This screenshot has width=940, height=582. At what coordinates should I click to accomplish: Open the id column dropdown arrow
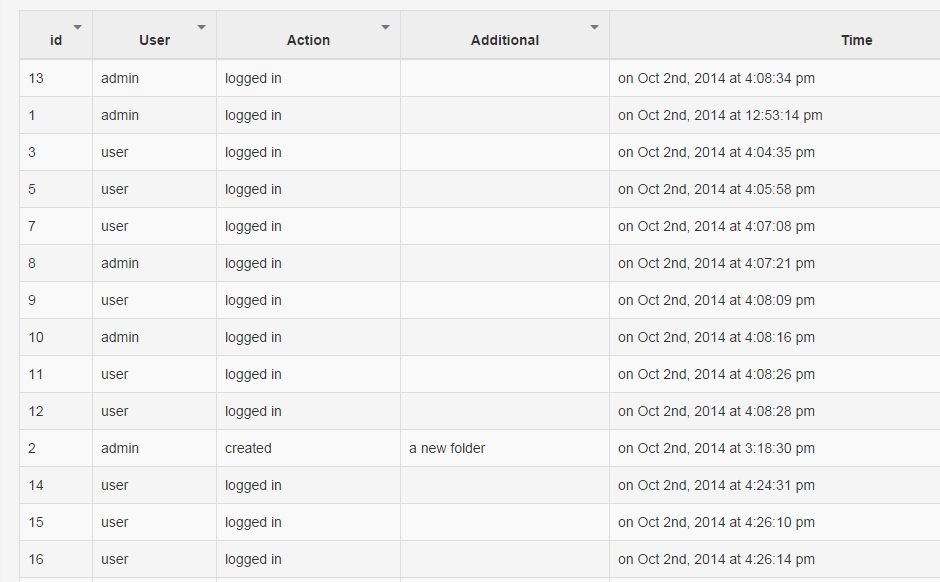point(78,27)
